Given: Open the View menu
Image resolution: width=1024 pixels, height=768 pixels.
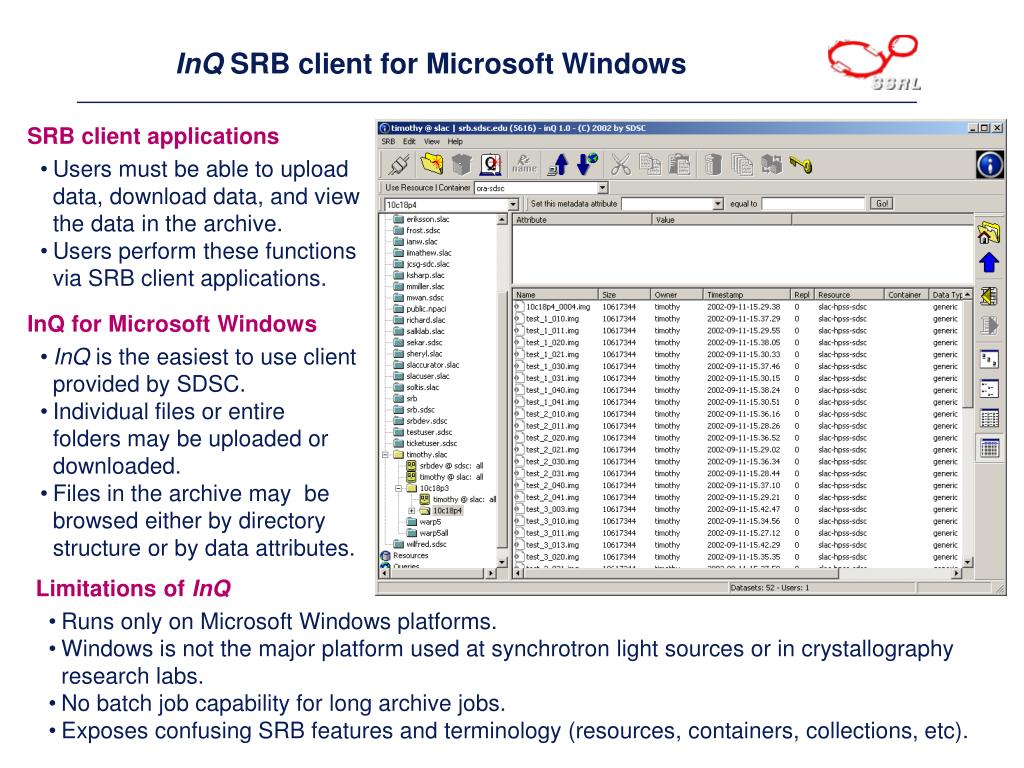Looking at the screenshot, I should [432, 141].
